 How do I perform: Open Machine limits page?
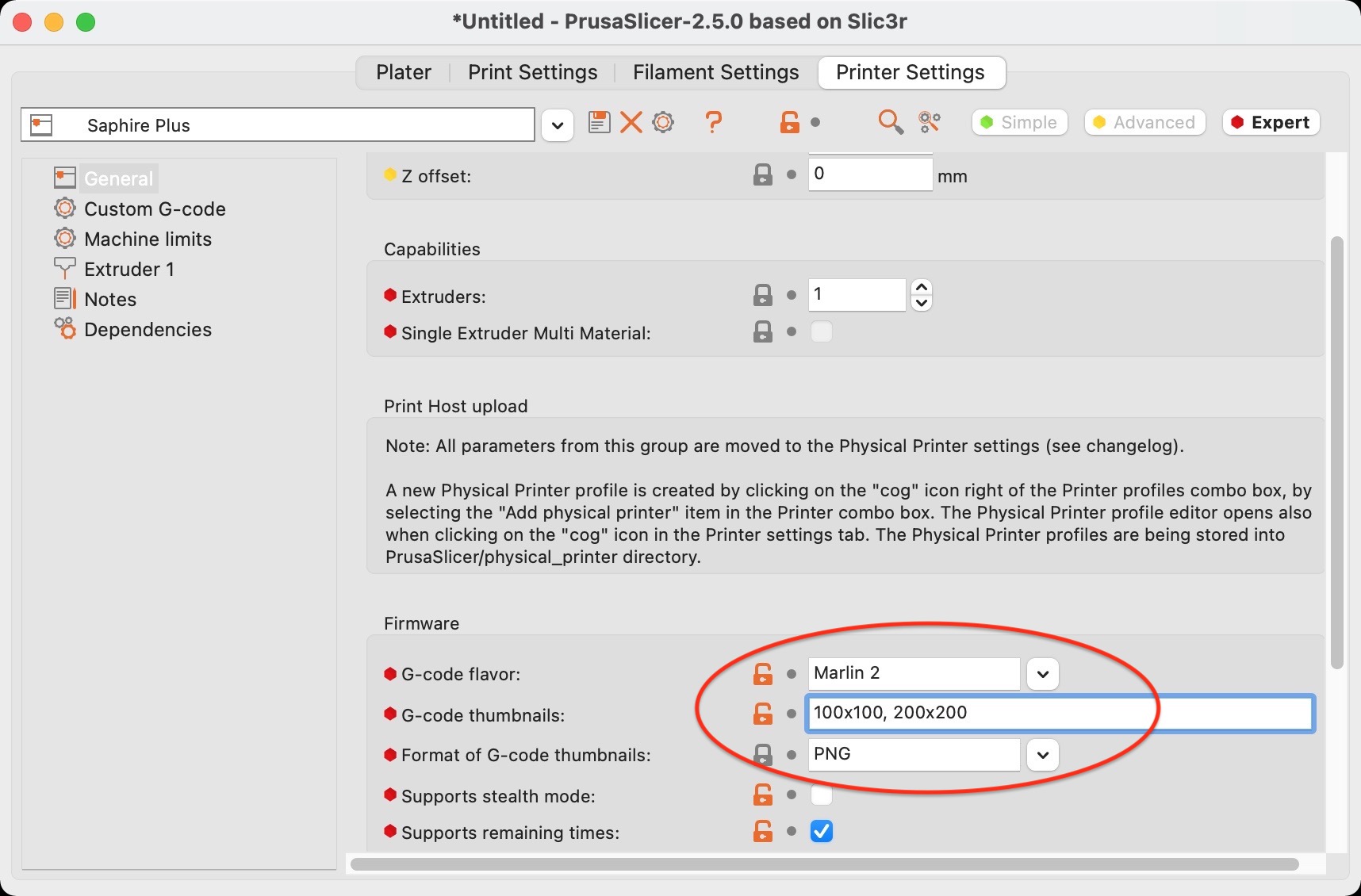(x=148, y=239)
